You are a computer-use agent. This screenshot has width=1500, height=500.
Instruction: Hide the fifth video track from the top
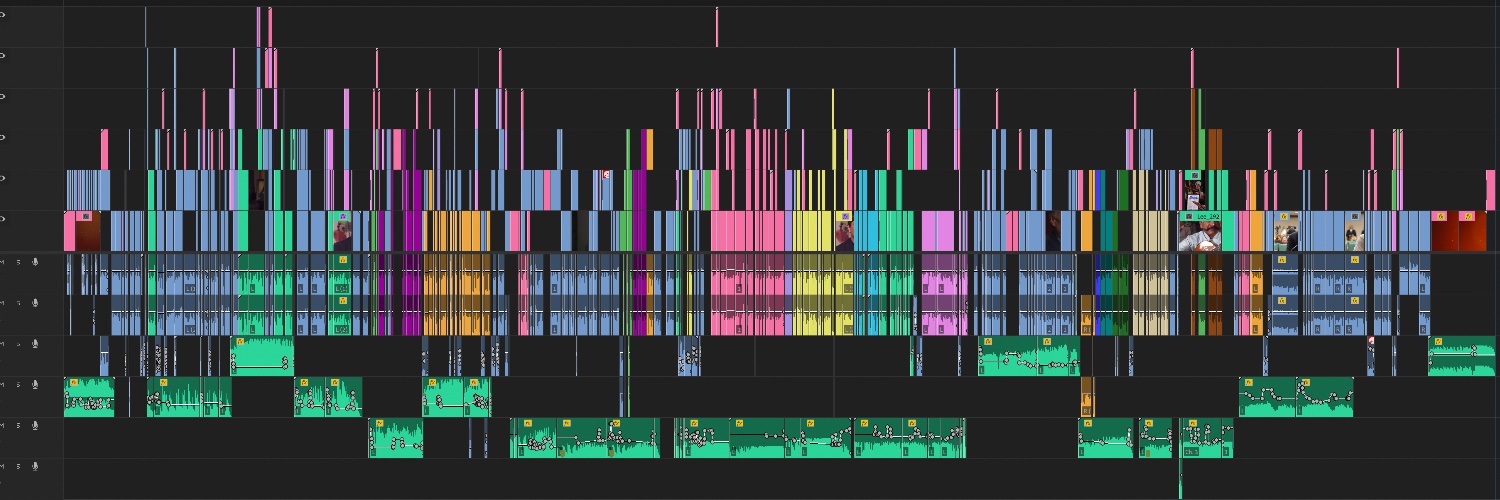coord(3,178)
